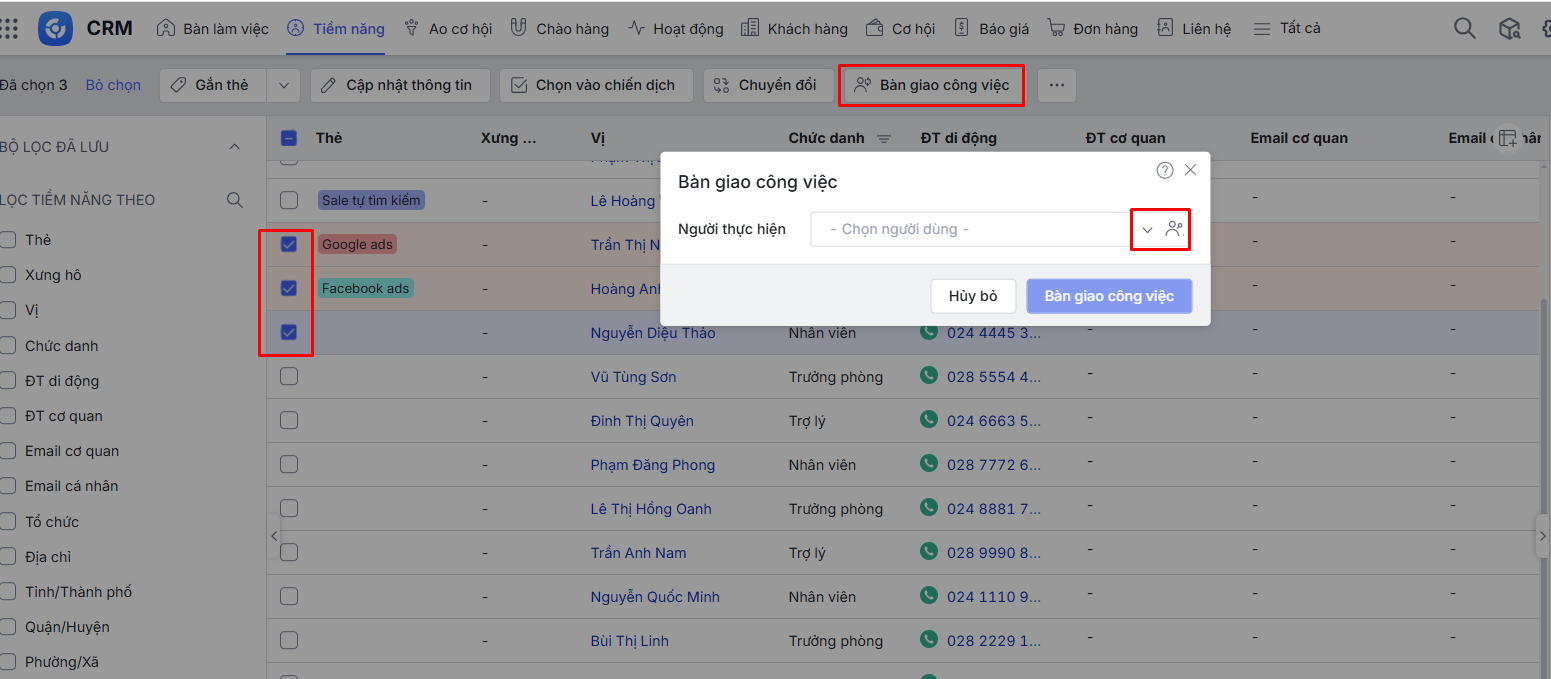Image resolution: width=1551 pixels, height=679 pixels.
Task: Open the Báo giá tab
Action: click(x=991, y=29)
